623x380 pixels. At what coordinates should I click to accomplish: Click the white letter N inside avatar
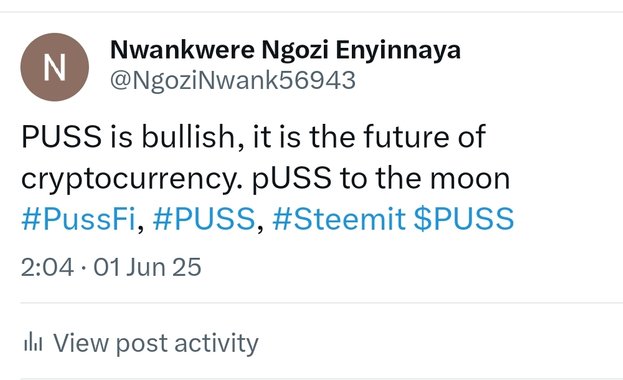(x=54, y=68)
